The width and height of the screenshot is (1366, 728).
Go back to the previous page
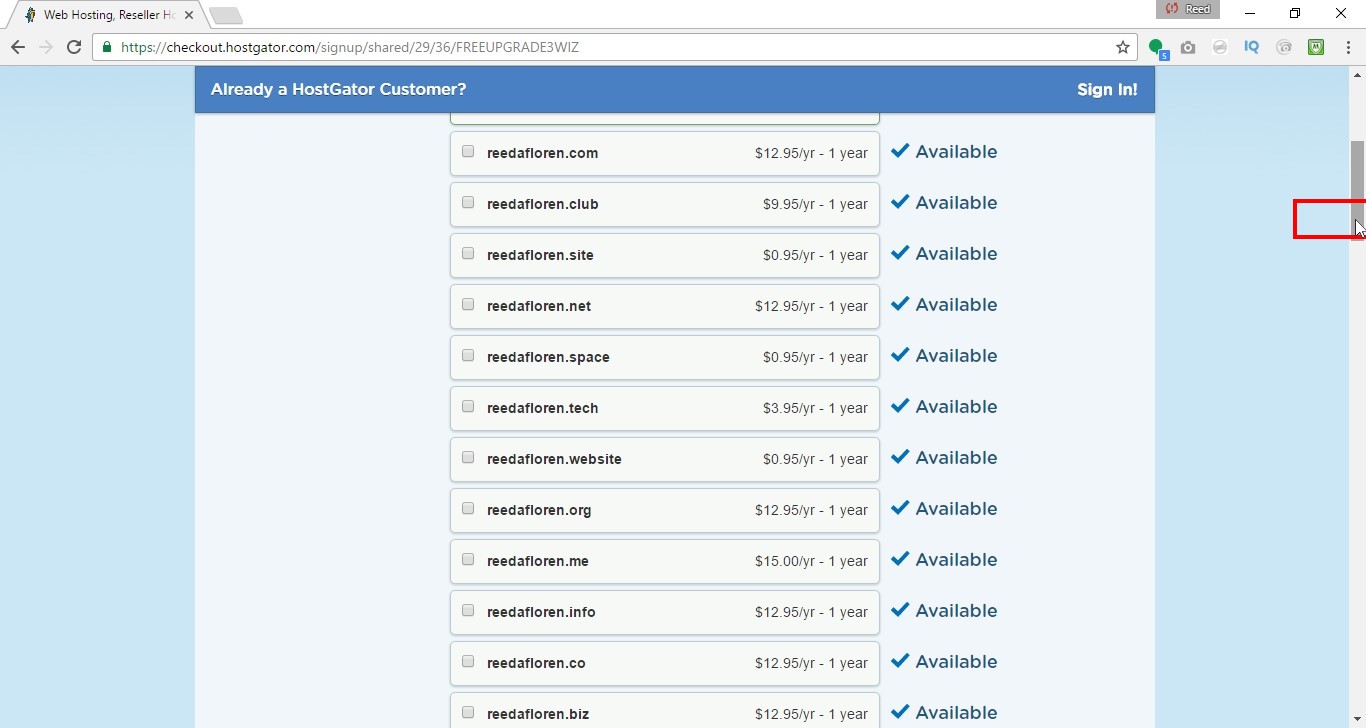coord(17,47)
